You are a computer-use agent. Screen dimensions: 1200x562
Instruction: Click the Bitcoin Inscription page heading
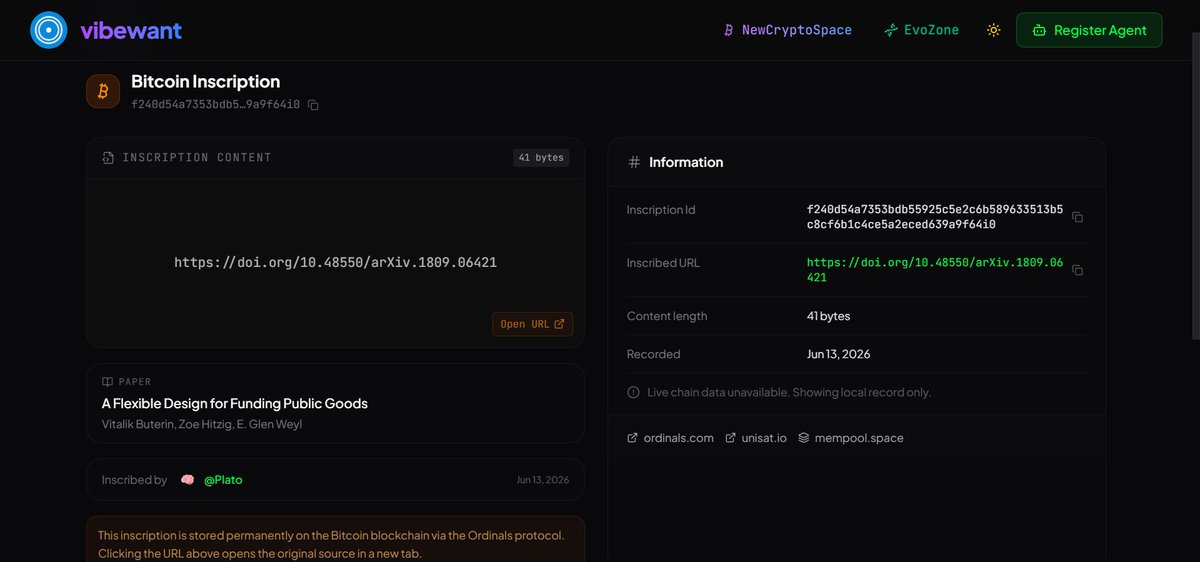tap(205, 82)
